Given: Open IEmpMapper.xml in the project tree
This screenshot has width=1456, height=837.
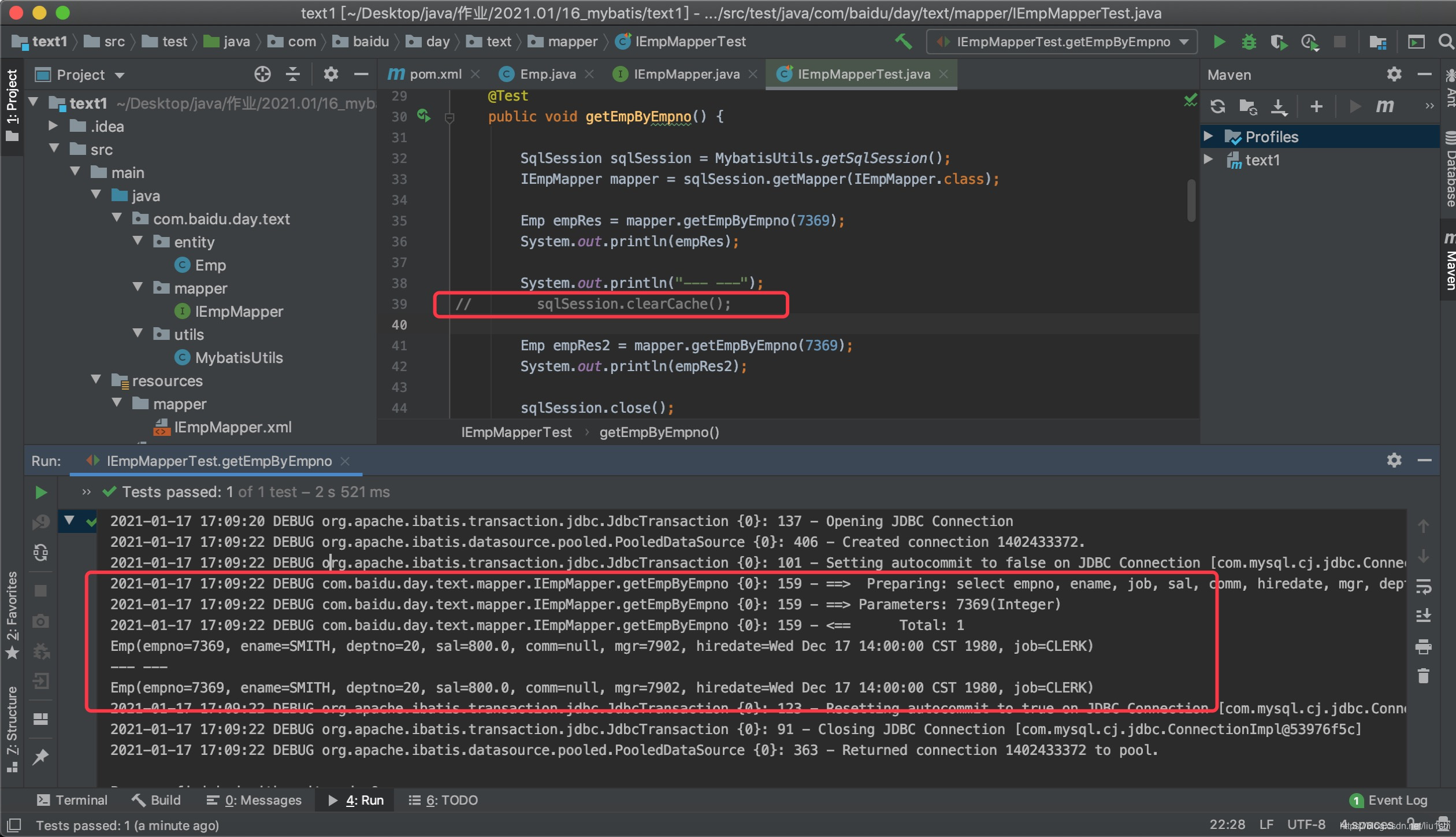Looking at the screenshot, I should 232,427.
